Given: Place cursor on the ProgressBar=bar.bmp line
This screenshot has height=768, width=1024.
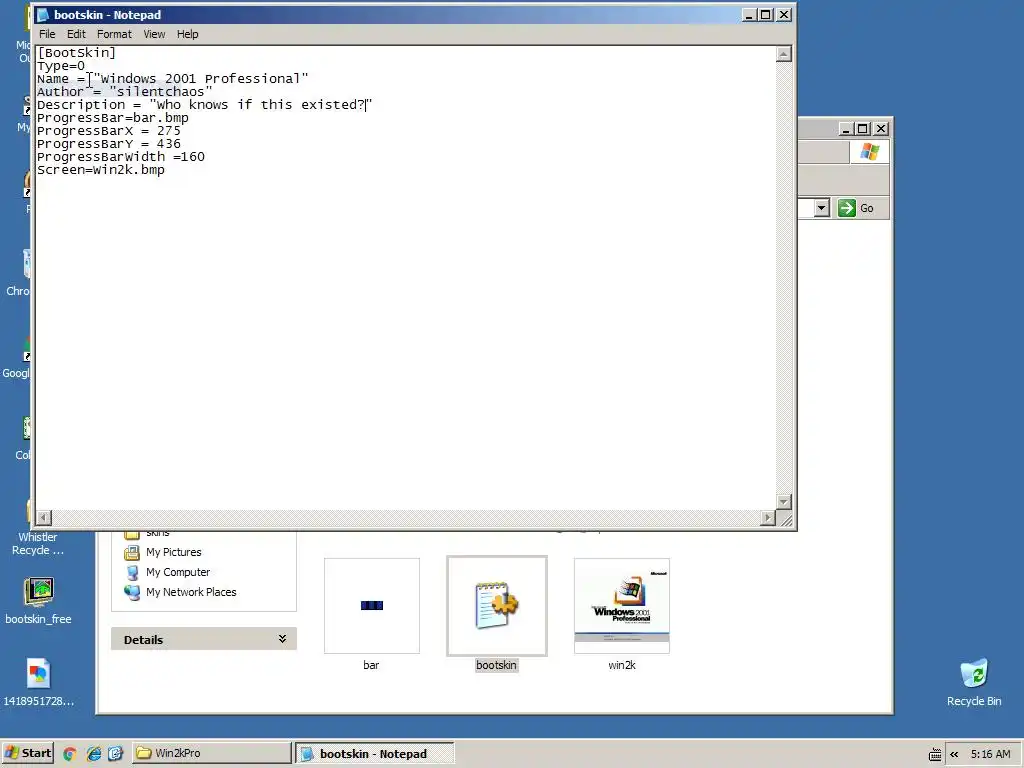Looking at the screenshot, I should [x=112, y=118].
